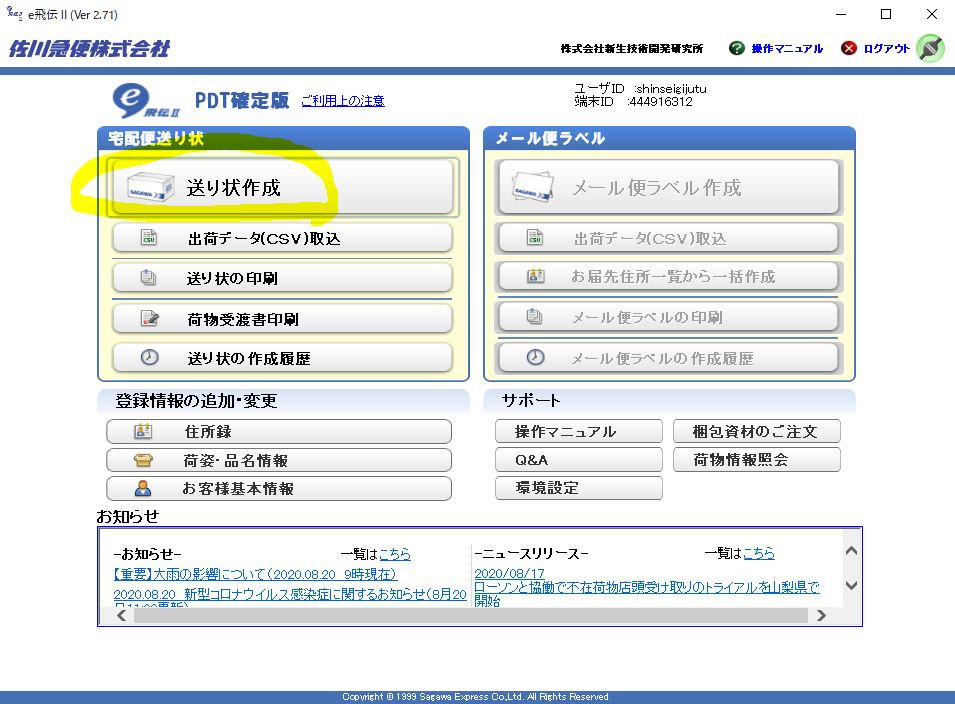Image resolution: width=955 pixels, height=704 pixels.
Task: Click the address book icon beside 住所録
Action: coord(143,432)
